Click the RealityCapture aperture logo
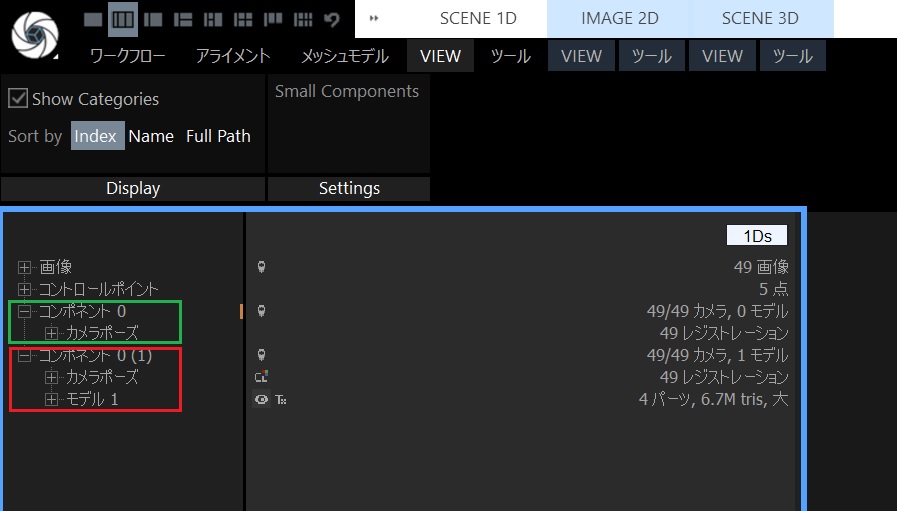Image resolution: width=897 pixels, height=511 pixels. click(35, 34)
